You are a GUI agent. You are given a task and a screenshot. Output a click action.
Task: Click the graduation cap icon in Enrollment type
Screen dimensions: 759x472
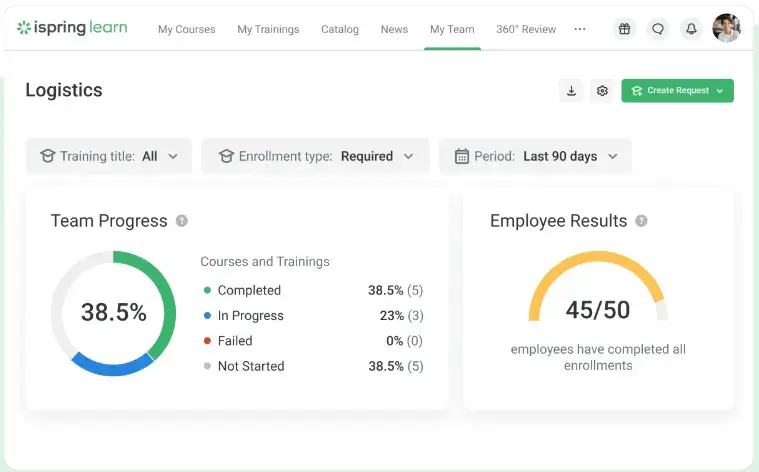tap(227, 156)
